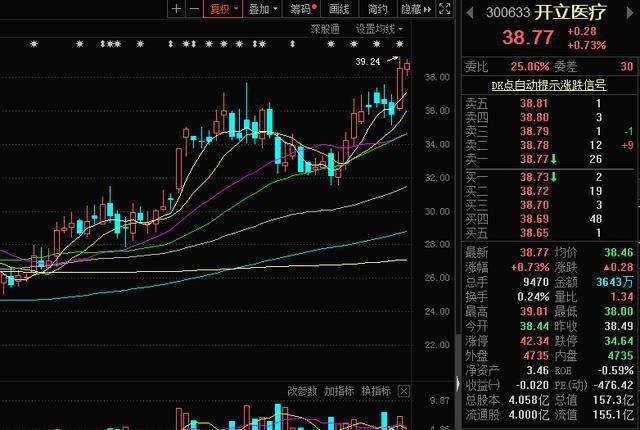The width and height of the screenshot is (640, 430).
Task: Switch to the 简约 simple view tab
Action: (x=377, y=9)
